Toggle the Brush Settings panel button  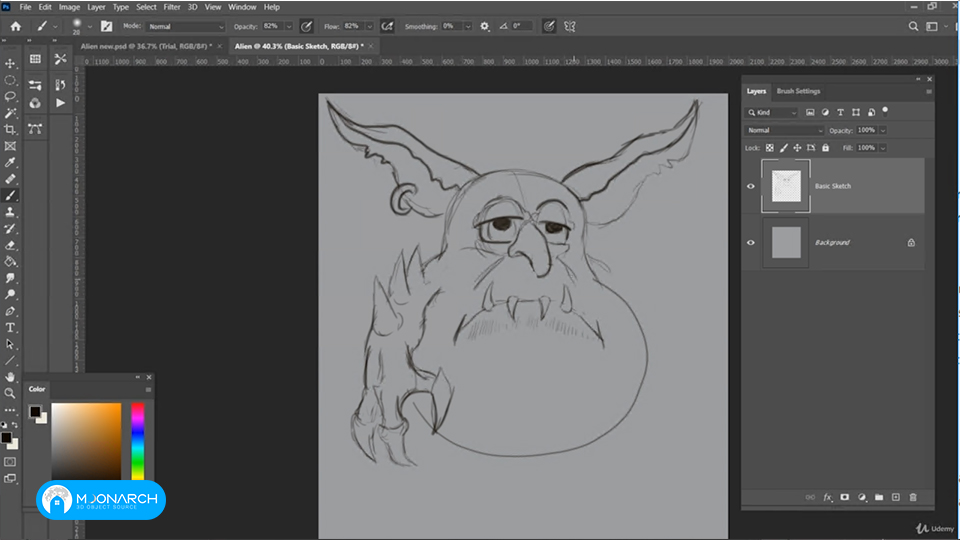107,26
